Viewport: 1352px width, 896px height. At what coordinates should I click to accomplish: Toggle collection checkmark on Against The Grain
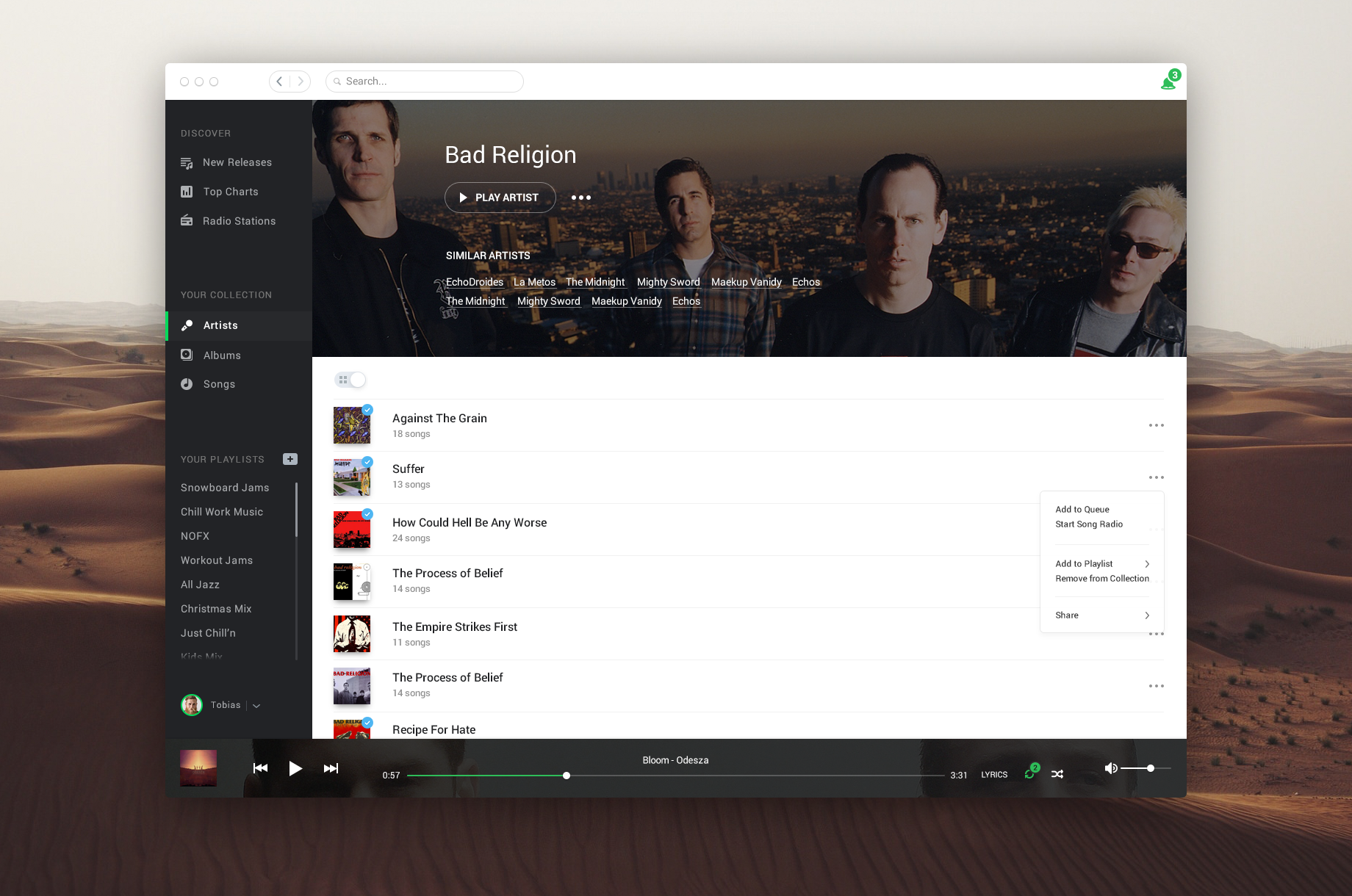(x=367, y=410)
